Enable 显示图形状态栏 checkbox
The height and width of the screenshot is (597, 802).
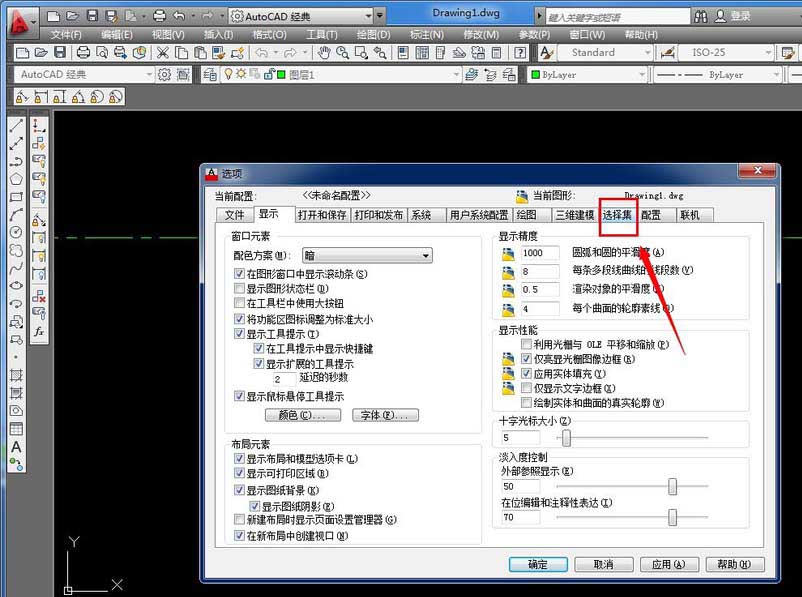coord(237,289)
